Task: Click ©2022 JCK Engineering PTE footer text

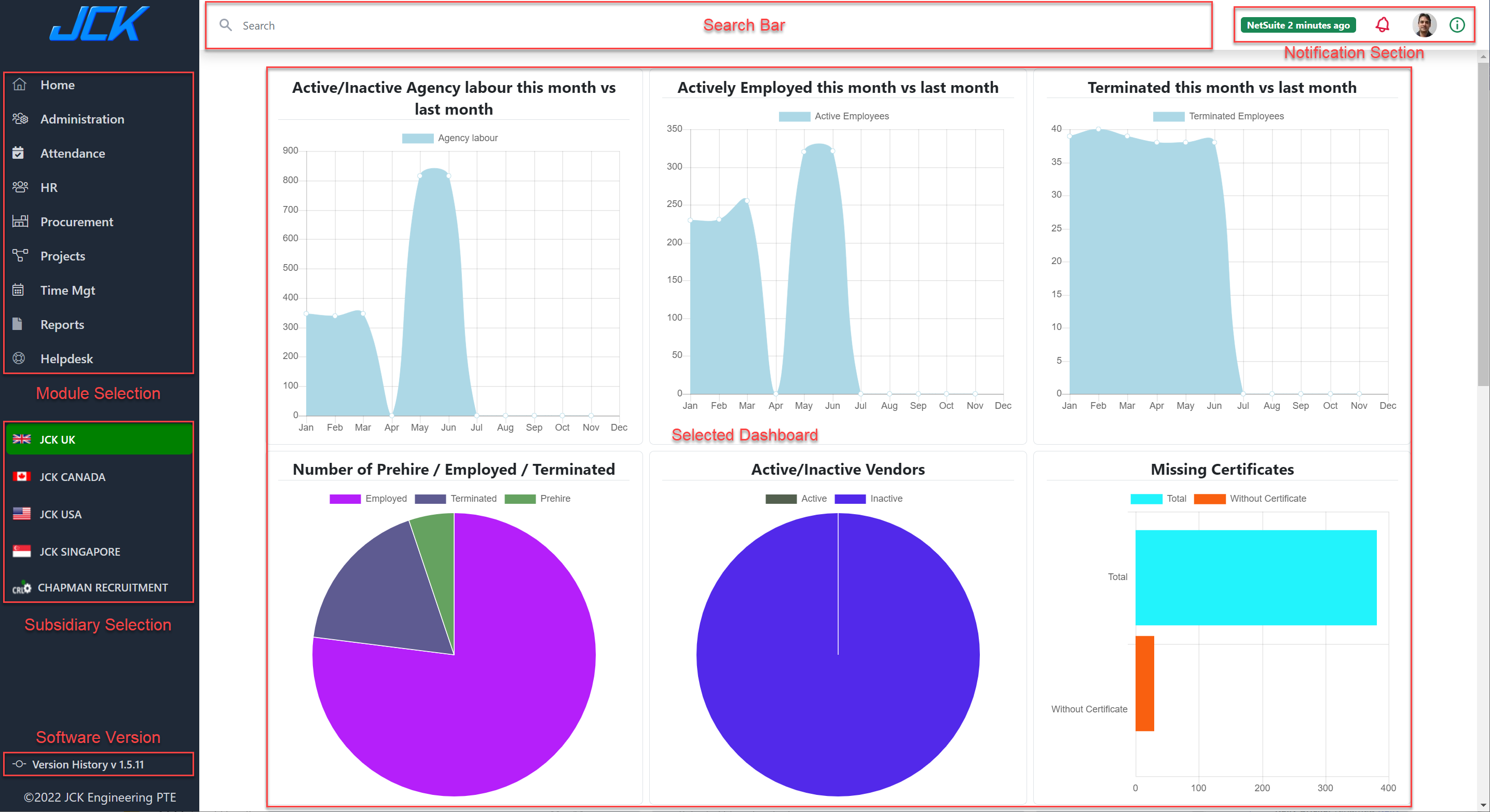Action: pos(100,796)
